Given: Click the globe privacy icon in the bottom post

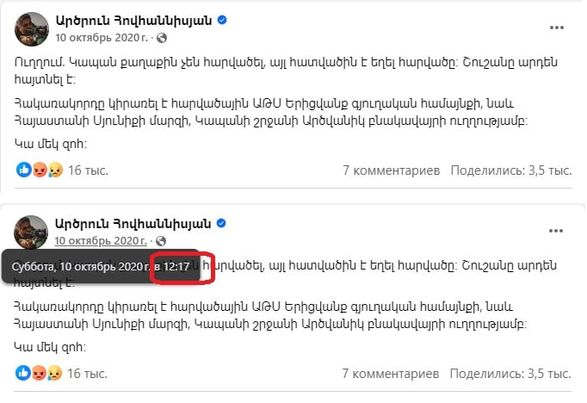Looking at the screenshot, I should point(161,241).
